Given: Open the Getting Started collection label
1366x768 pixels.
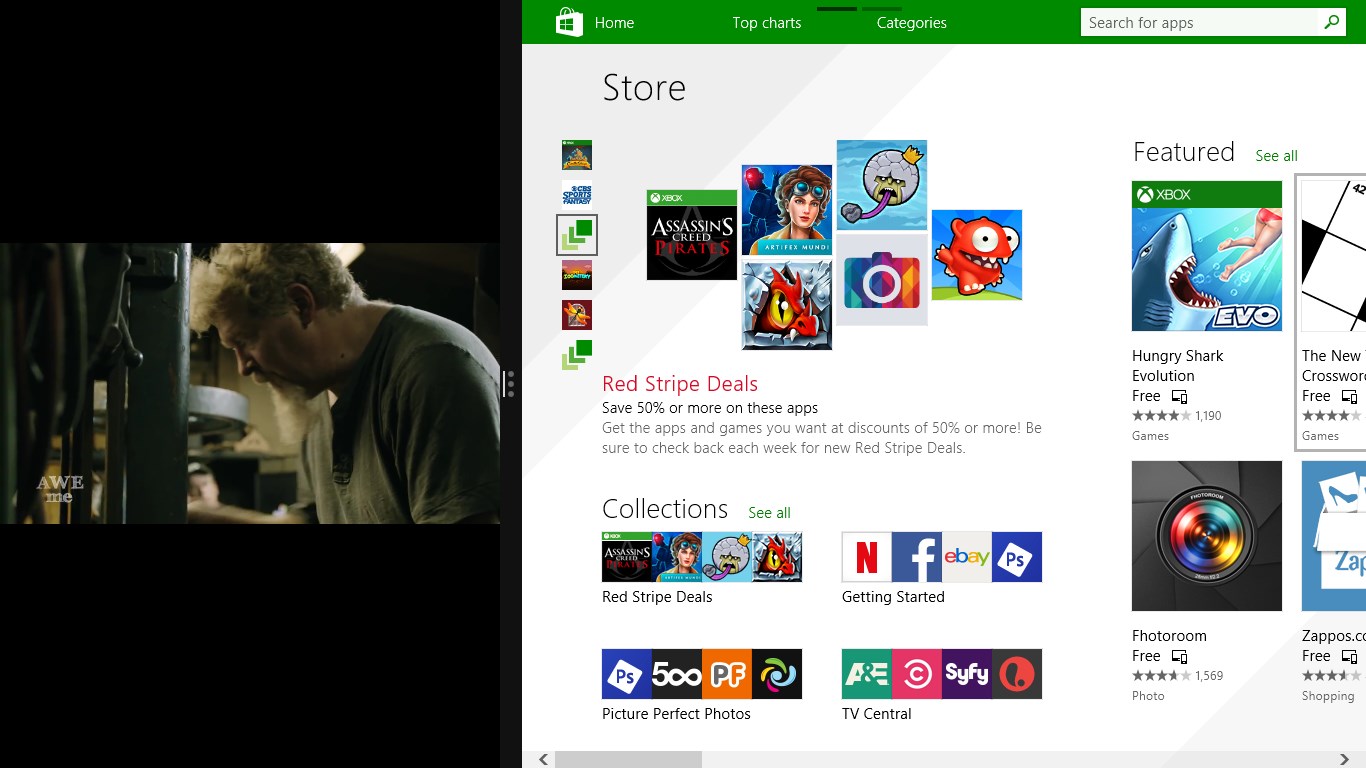Looking at the screenshot, I should click(x=893, y=597).
